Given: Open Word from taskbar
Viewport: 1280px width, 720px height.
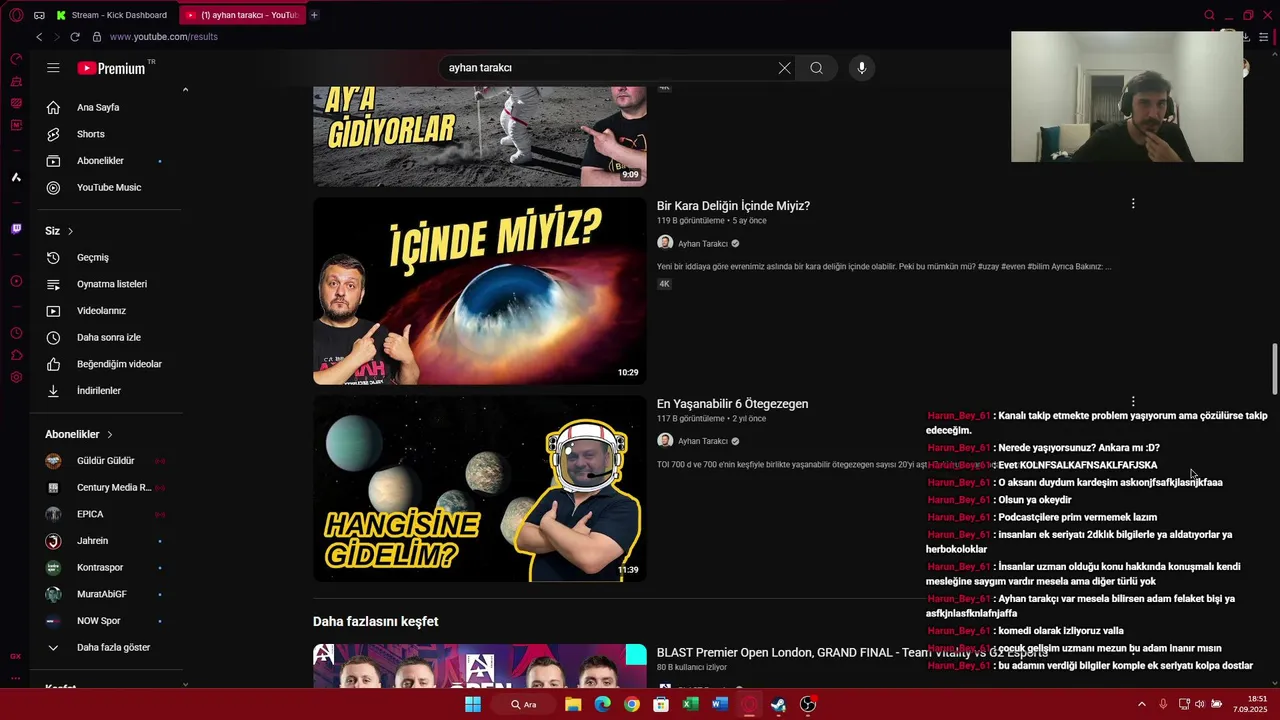Looking at the screenshot, I should click(719, 704).
